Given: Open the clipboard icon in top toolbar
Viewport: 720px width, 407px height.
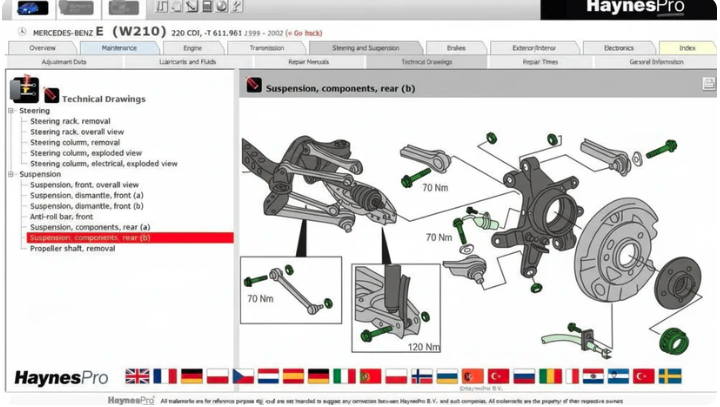Looking at the screenshot, I should [x=177, y=6].
